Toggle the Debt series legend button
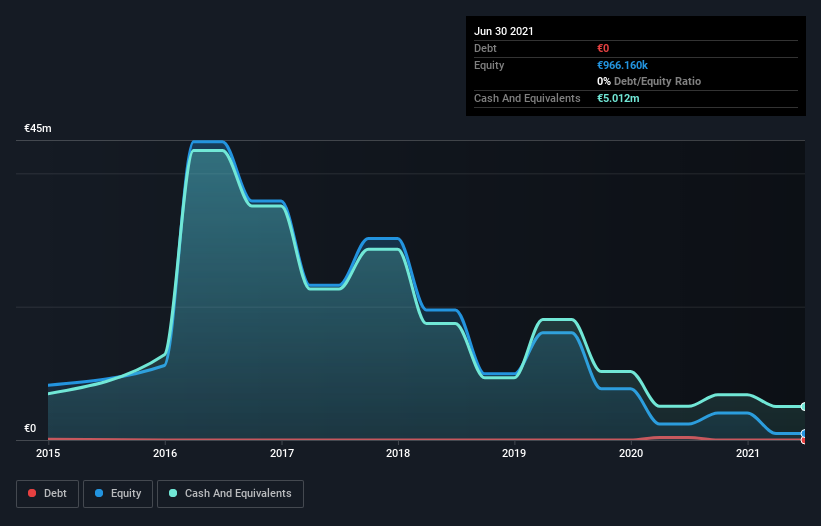821x526 pixels. click(x=48, y=494)
